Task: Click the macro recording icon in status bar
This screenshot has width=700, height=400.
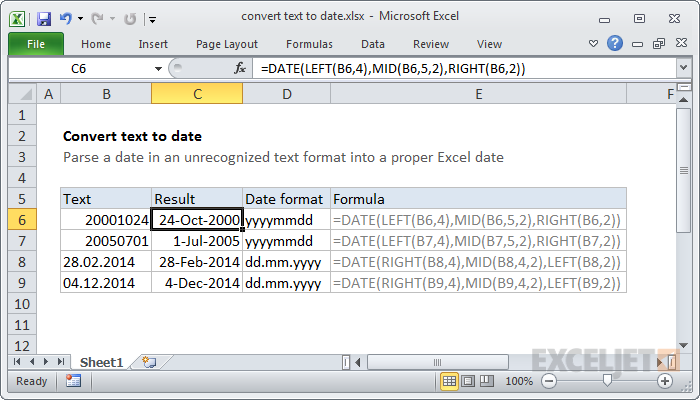Action: (73, 381)
